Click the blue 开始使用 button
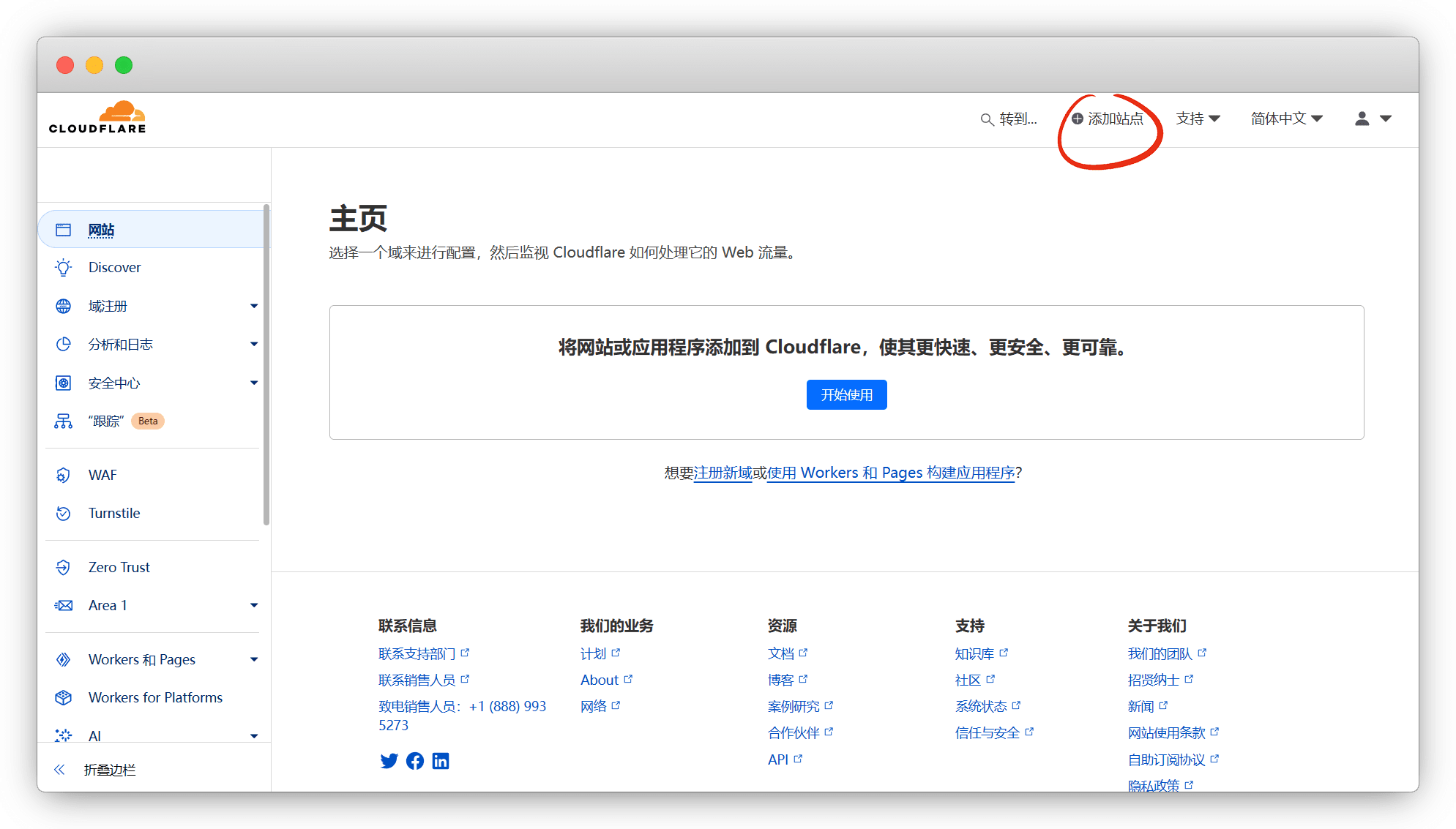1456x829 pixels. click(x=846, y=395)
